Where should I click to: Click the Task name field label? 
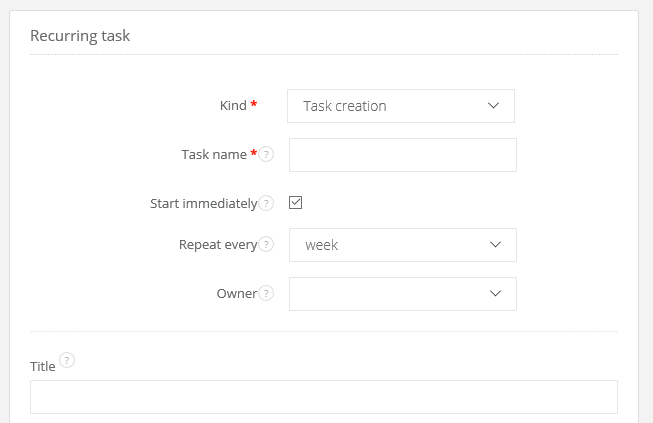(214, 155)
